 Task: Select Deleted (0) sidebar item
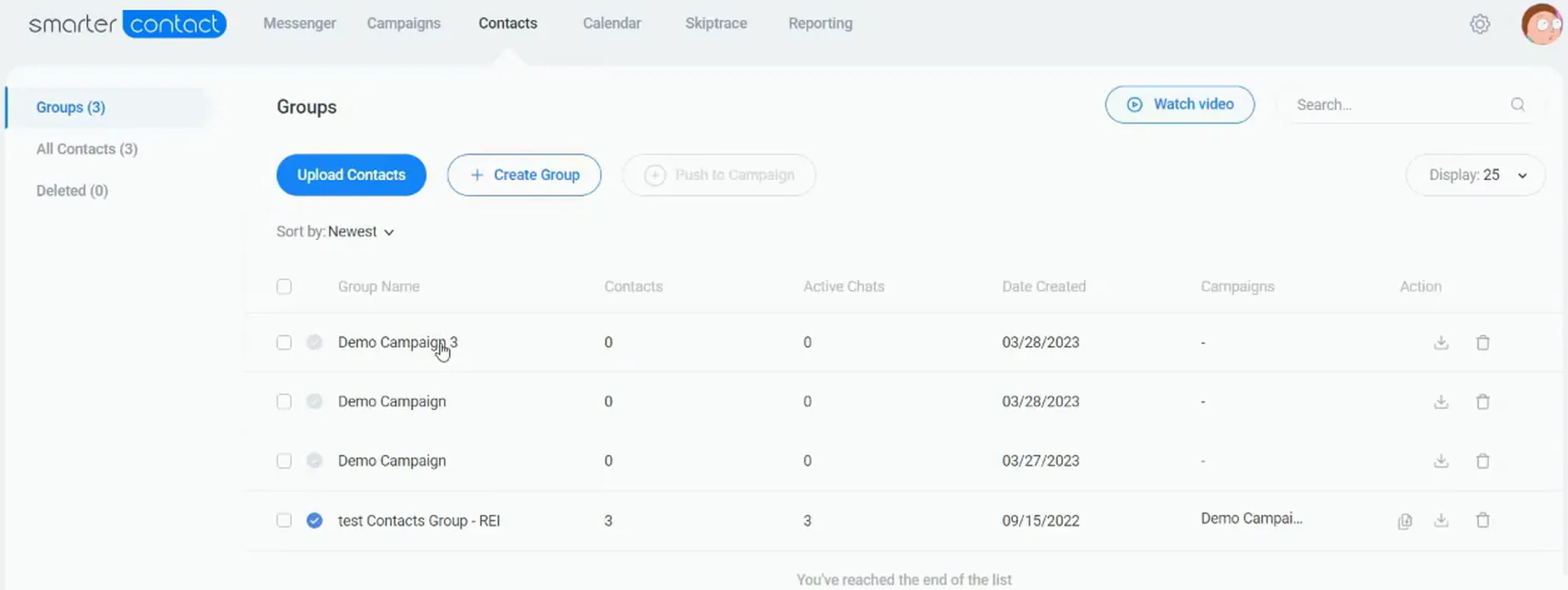pos(72,191)
